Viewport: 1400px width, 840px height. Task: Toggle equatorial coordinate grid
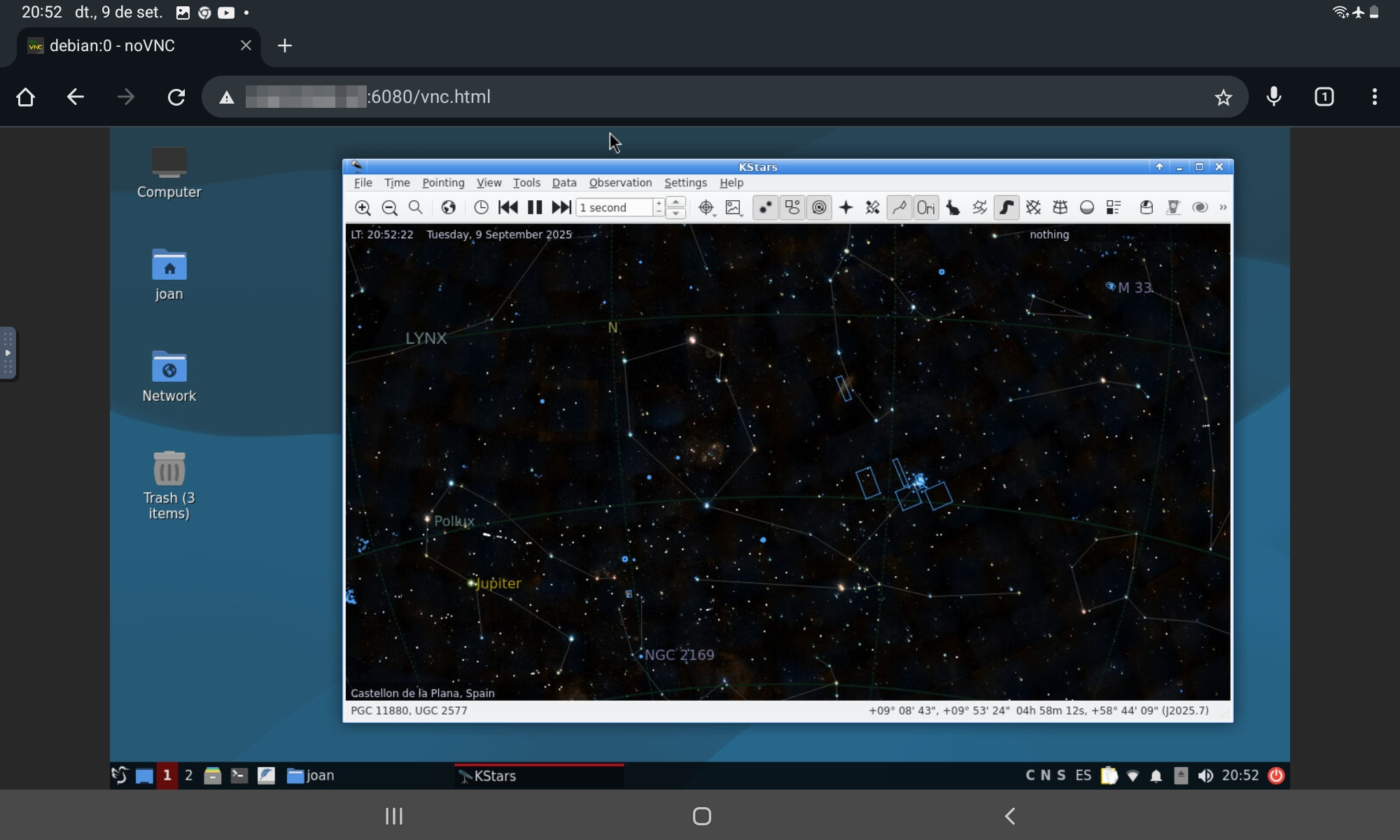1033,207
